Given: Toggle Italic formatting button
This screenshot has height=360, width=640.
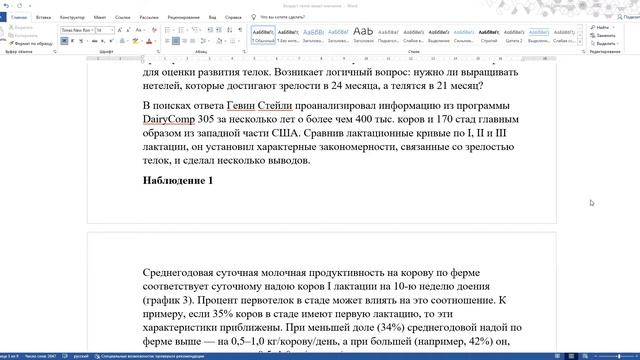Looking at the screenshot, I should [72, 41].
